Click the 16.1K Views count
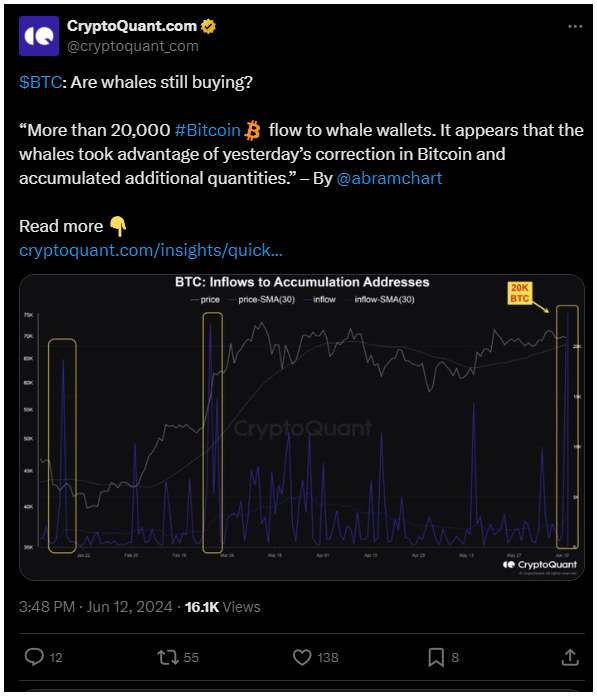The image size is (597, 696). (x=222, y=607)
